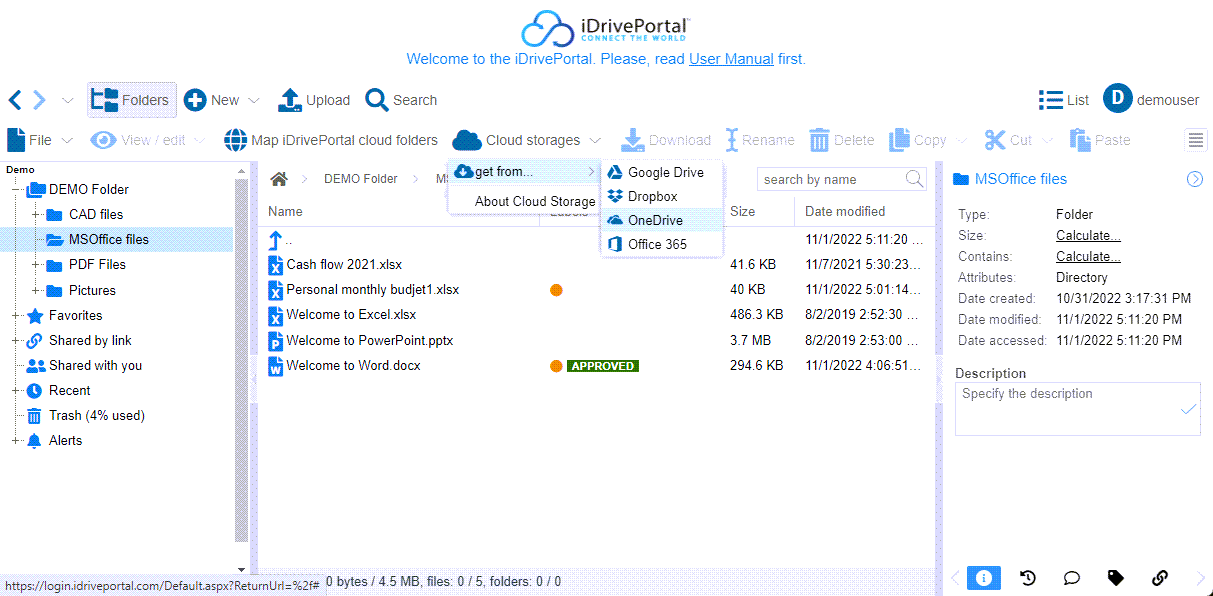Open the User Manual link
The image size is (1213, 596).
731,59
